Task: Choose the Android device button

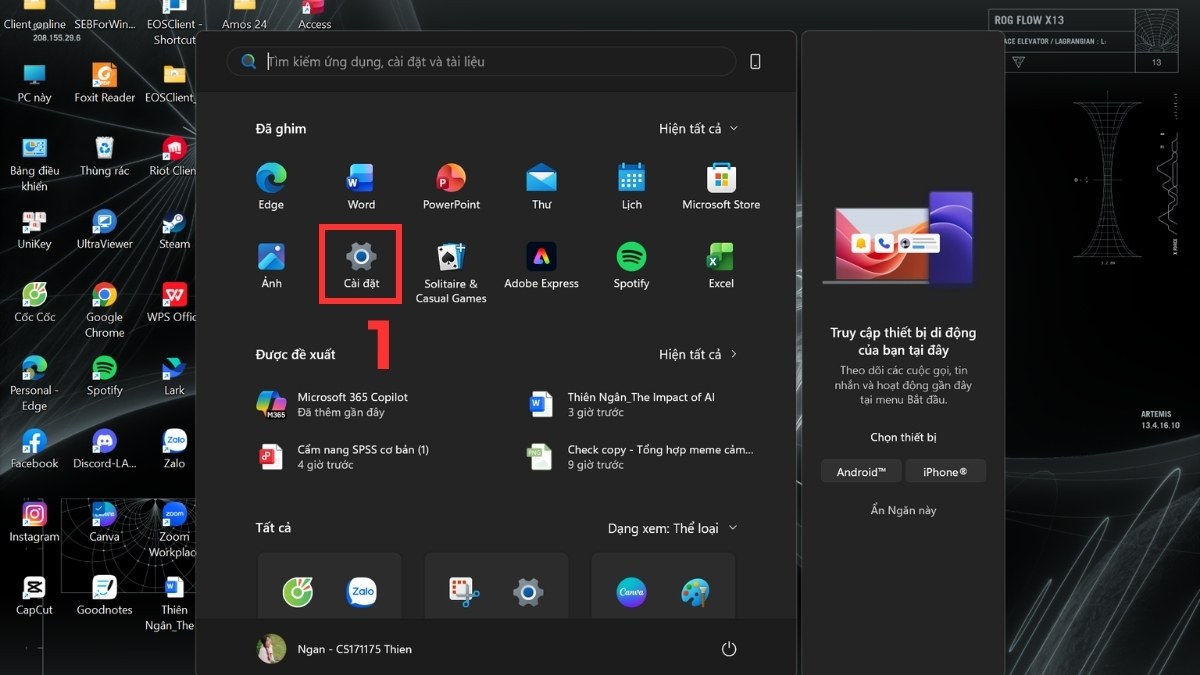Action: [861, 472]
